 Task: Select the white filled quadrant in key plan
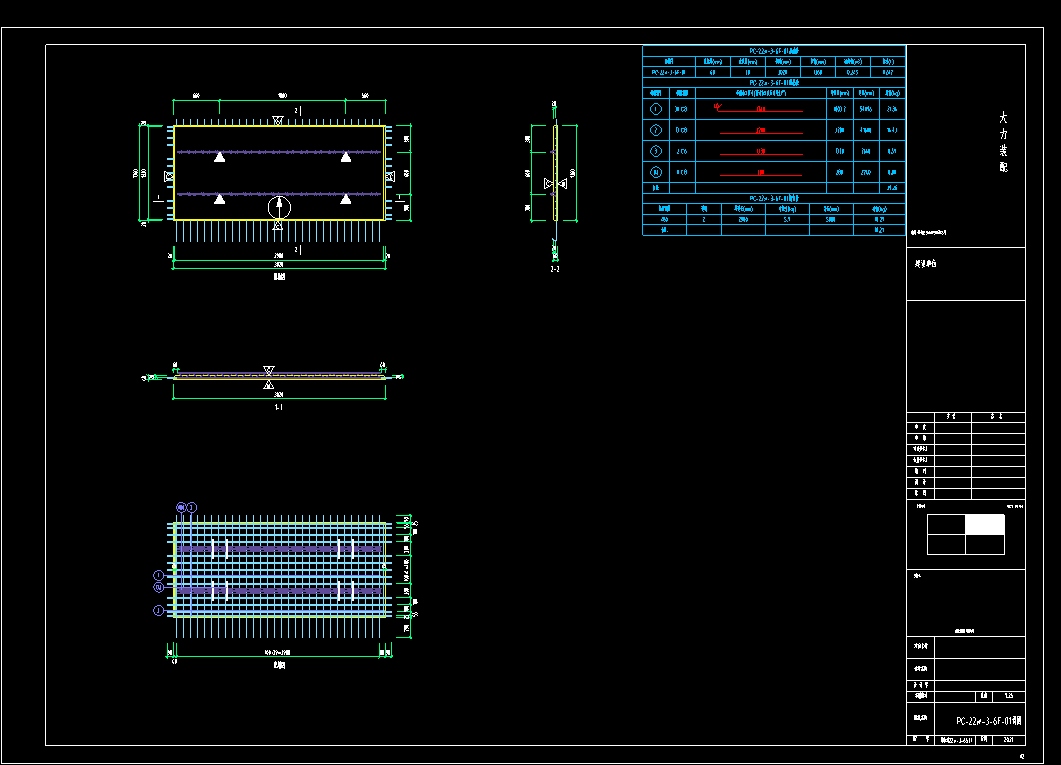[x=985, y=525]
